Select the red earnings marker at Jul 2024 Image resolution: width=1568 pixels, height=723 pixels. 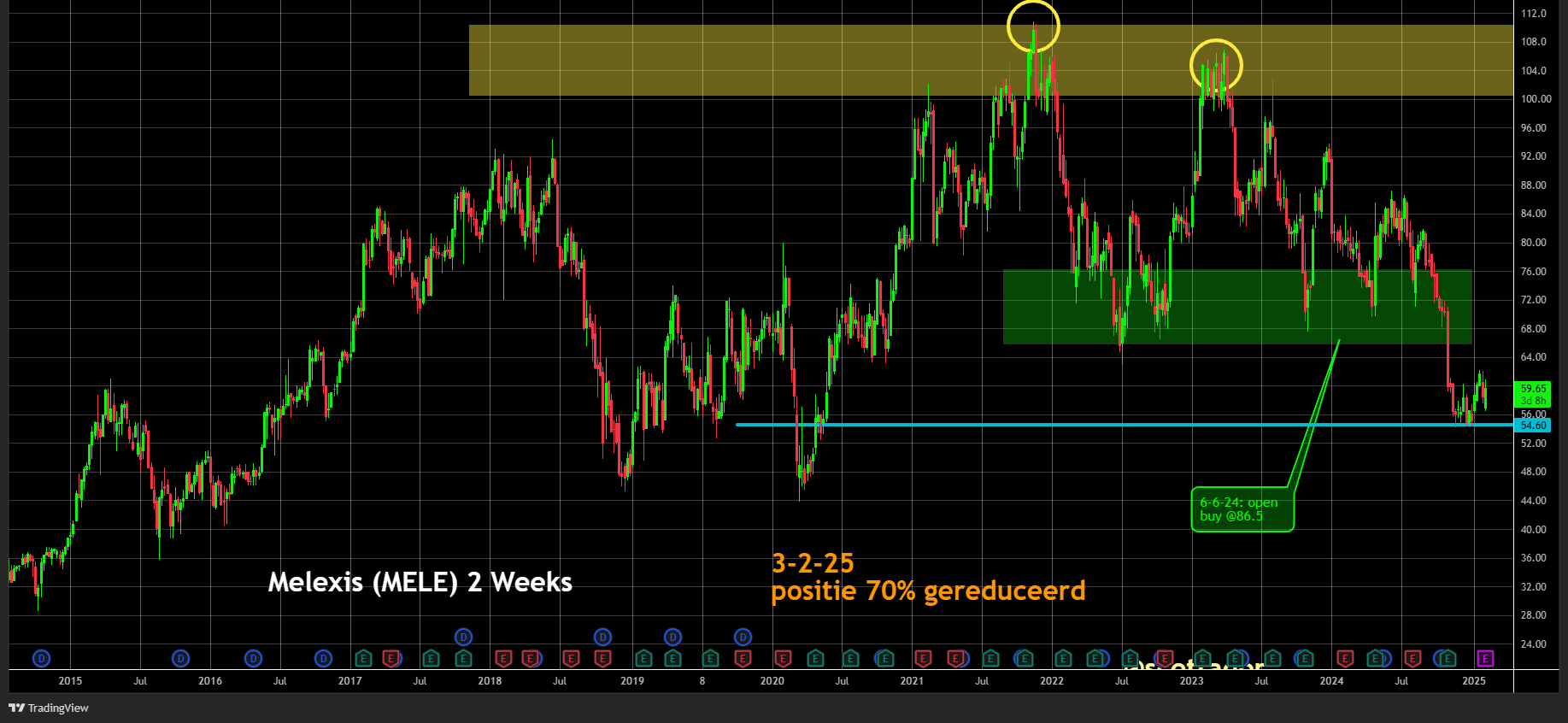point(1412,658)
